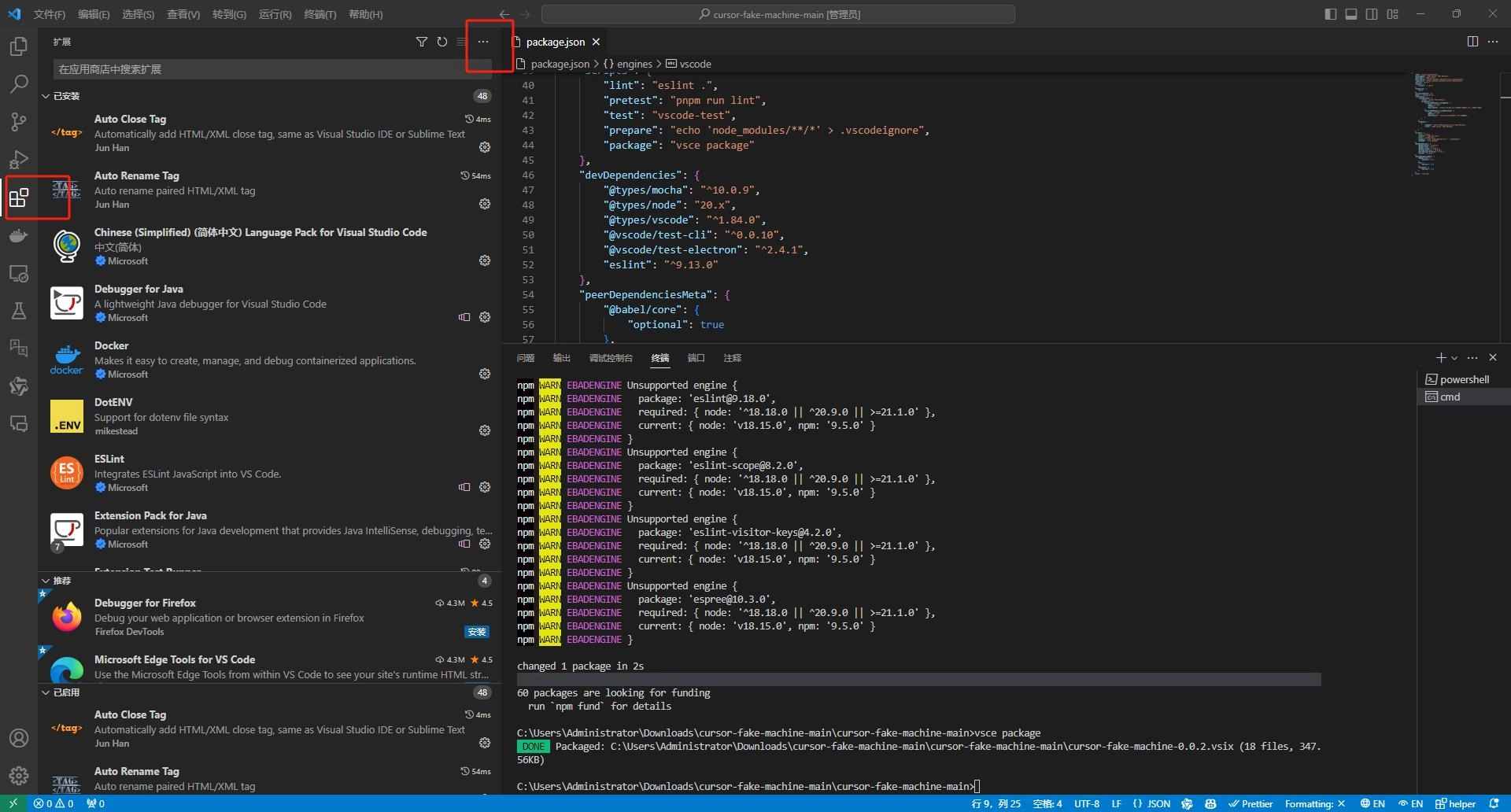Screen dimensions: 1511x812
Task: Install the Debugger for Firefox extension
Action: point(477,632)
